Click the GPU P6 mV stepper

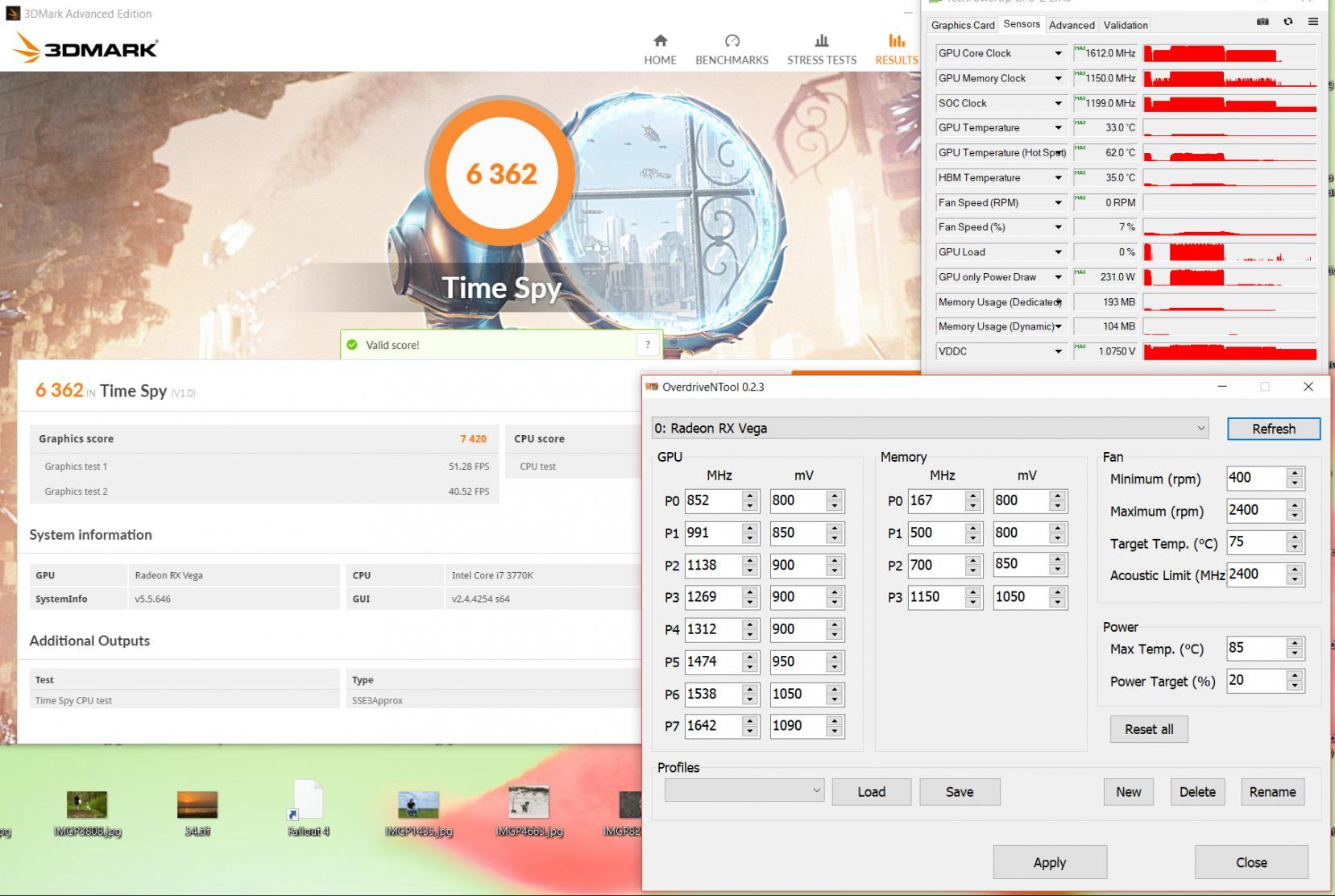click(835, 694)
